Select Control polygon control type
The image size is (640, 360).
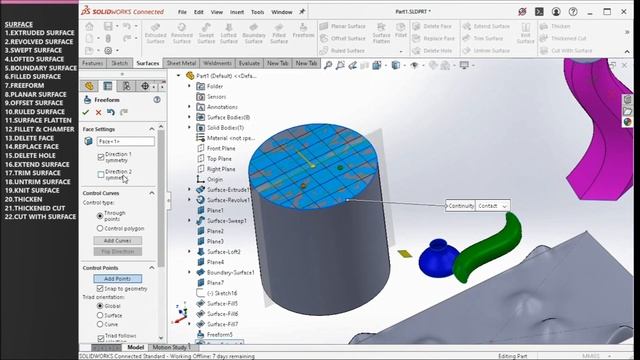point(100,229)
